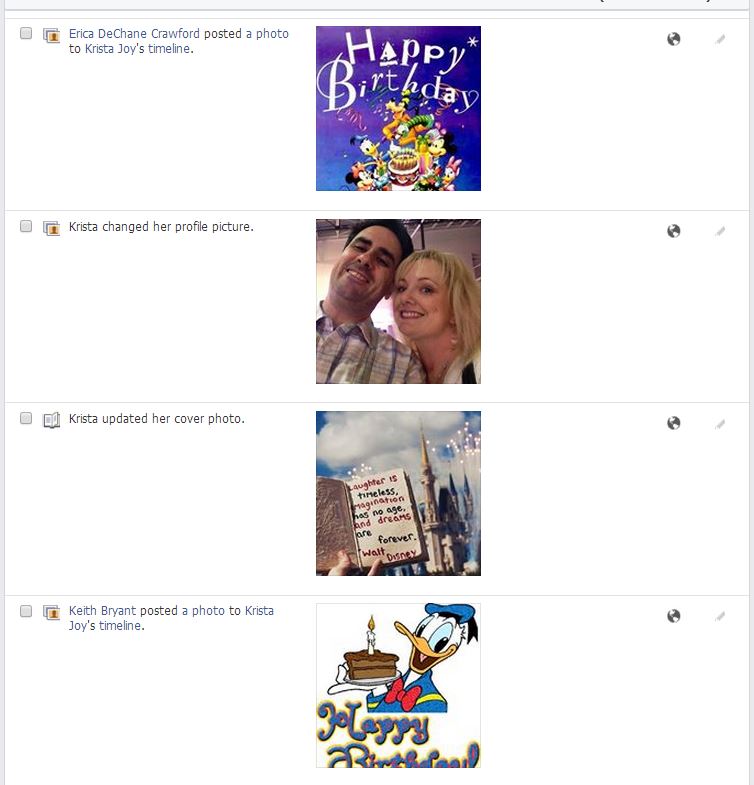Toggle the checkbox next to Keith Bryant's post
Screen dimensions: 754x785
tap(26, 611)
